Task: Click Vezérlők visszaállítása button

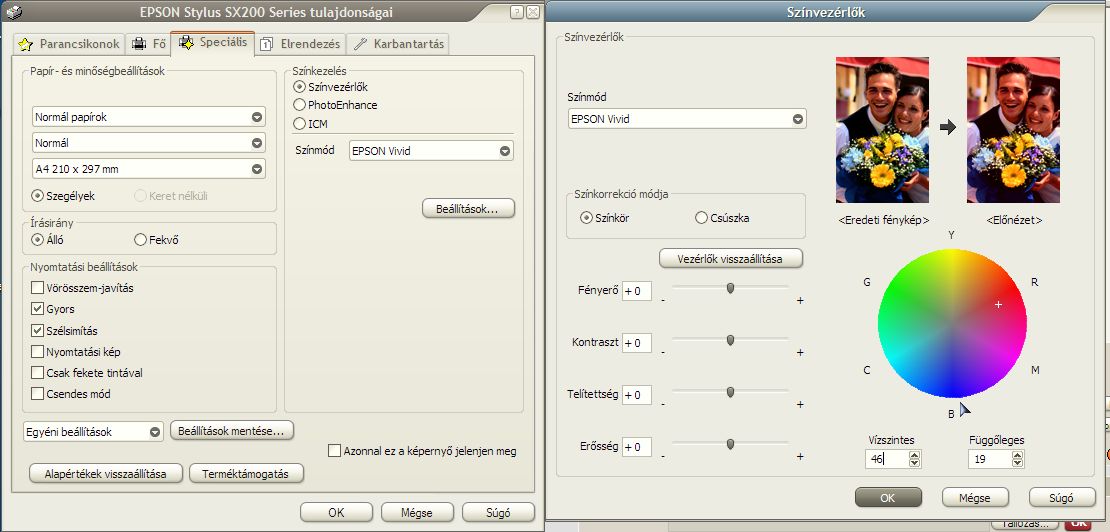Action: tap(731, 258)
